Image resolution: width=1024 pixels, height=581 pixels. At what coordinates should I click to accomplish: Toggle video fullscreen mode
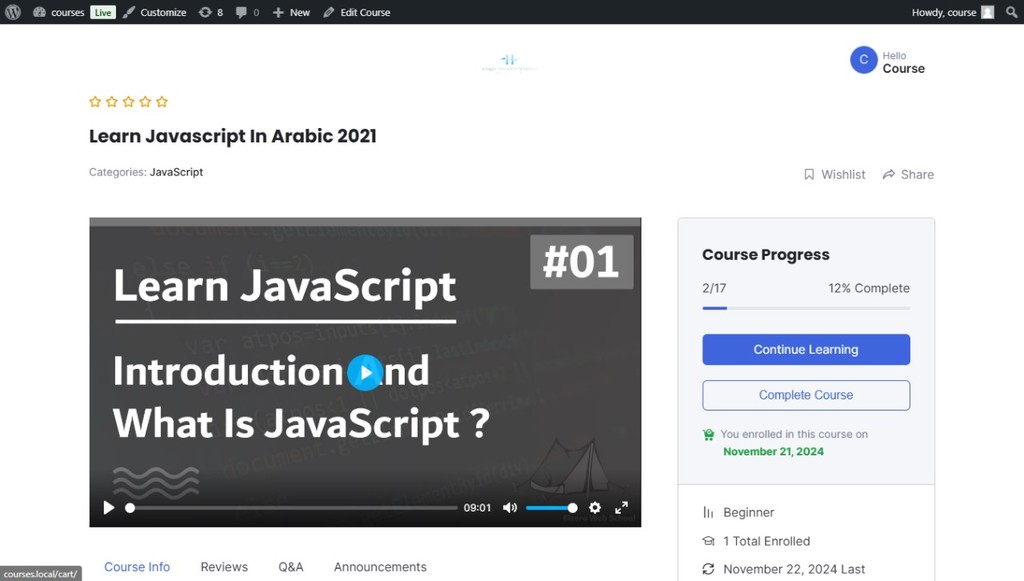click(x=622, y=507)
